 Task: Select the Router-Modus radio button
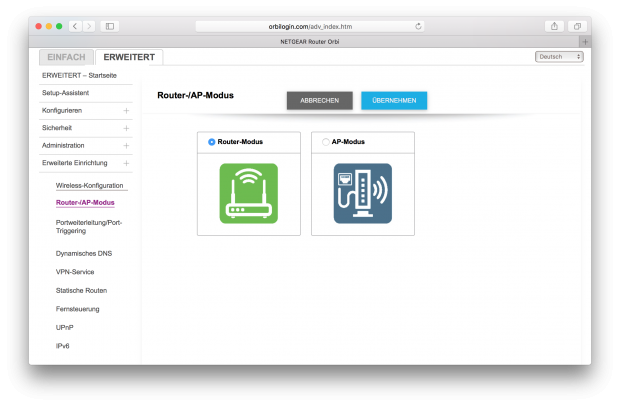point(212,142)
